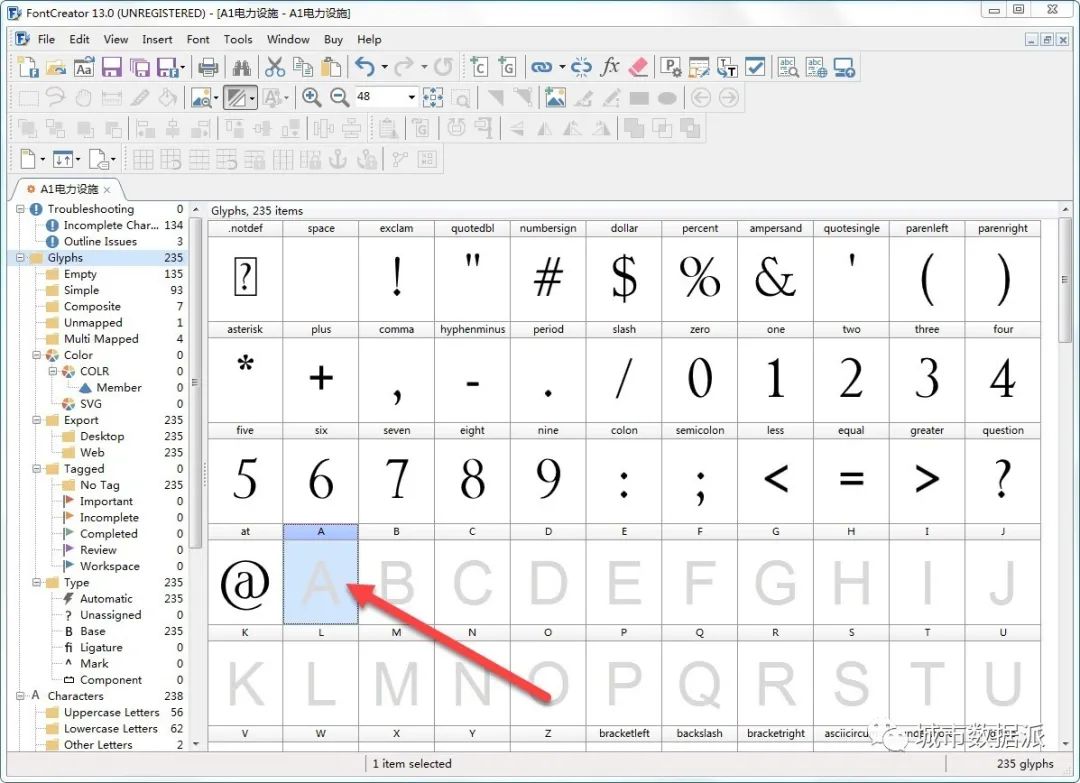Click the Zoom Out magnifier icon
1080x783 pixels.
click(x=340, y=97)
